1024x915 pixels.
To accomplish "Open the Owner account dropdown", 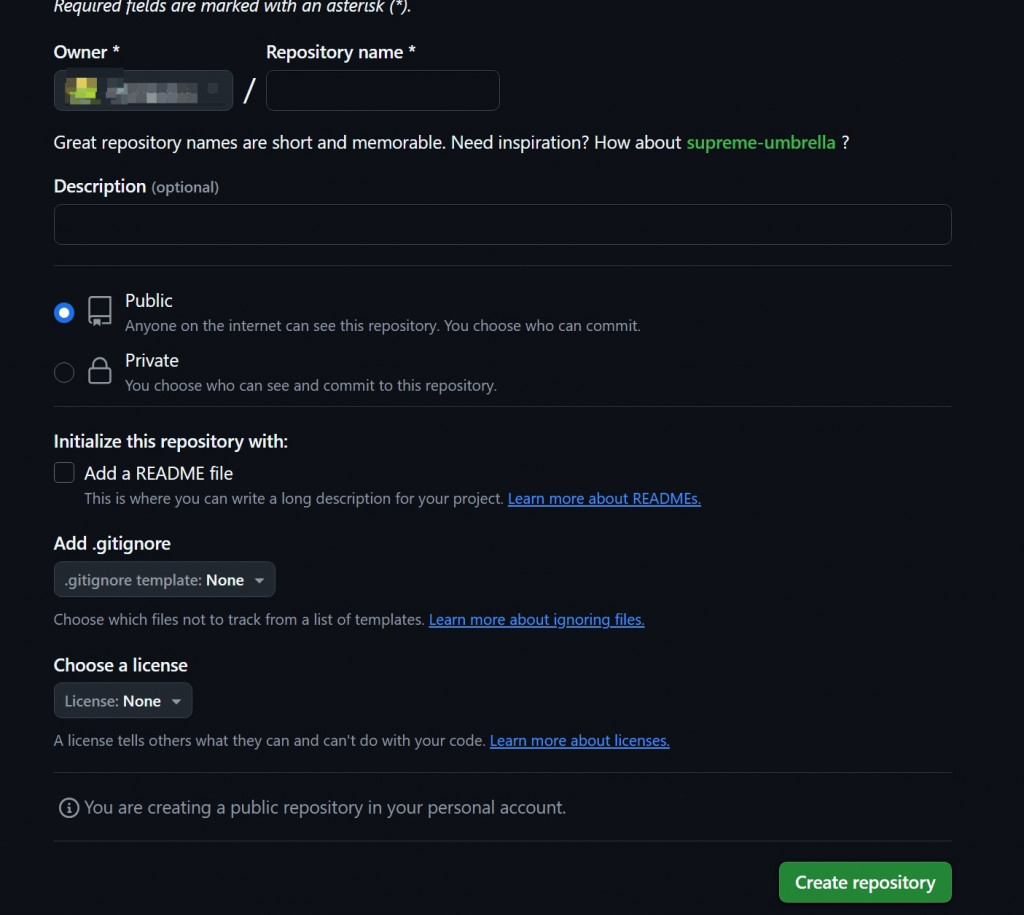I will click(143, 90).
